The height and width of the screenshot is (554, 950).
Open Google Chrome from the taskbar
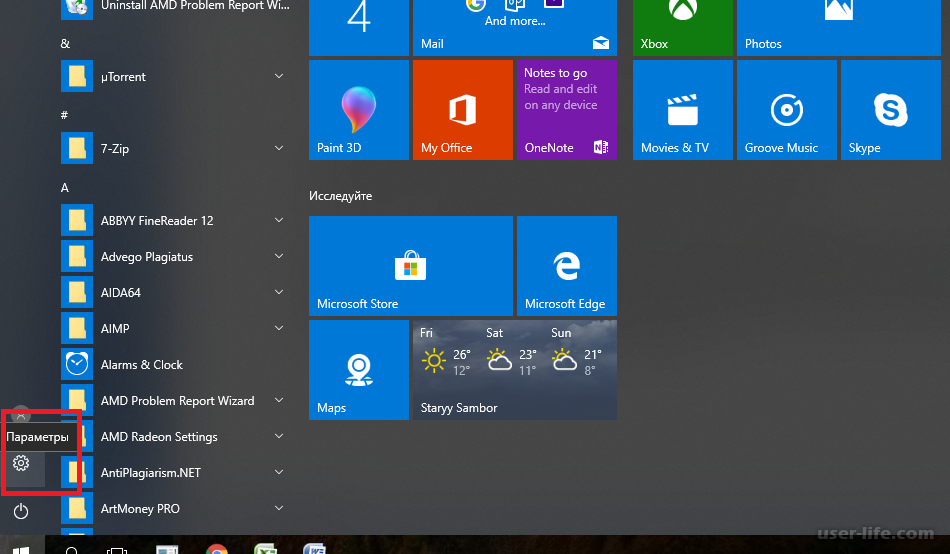(217, 549)
